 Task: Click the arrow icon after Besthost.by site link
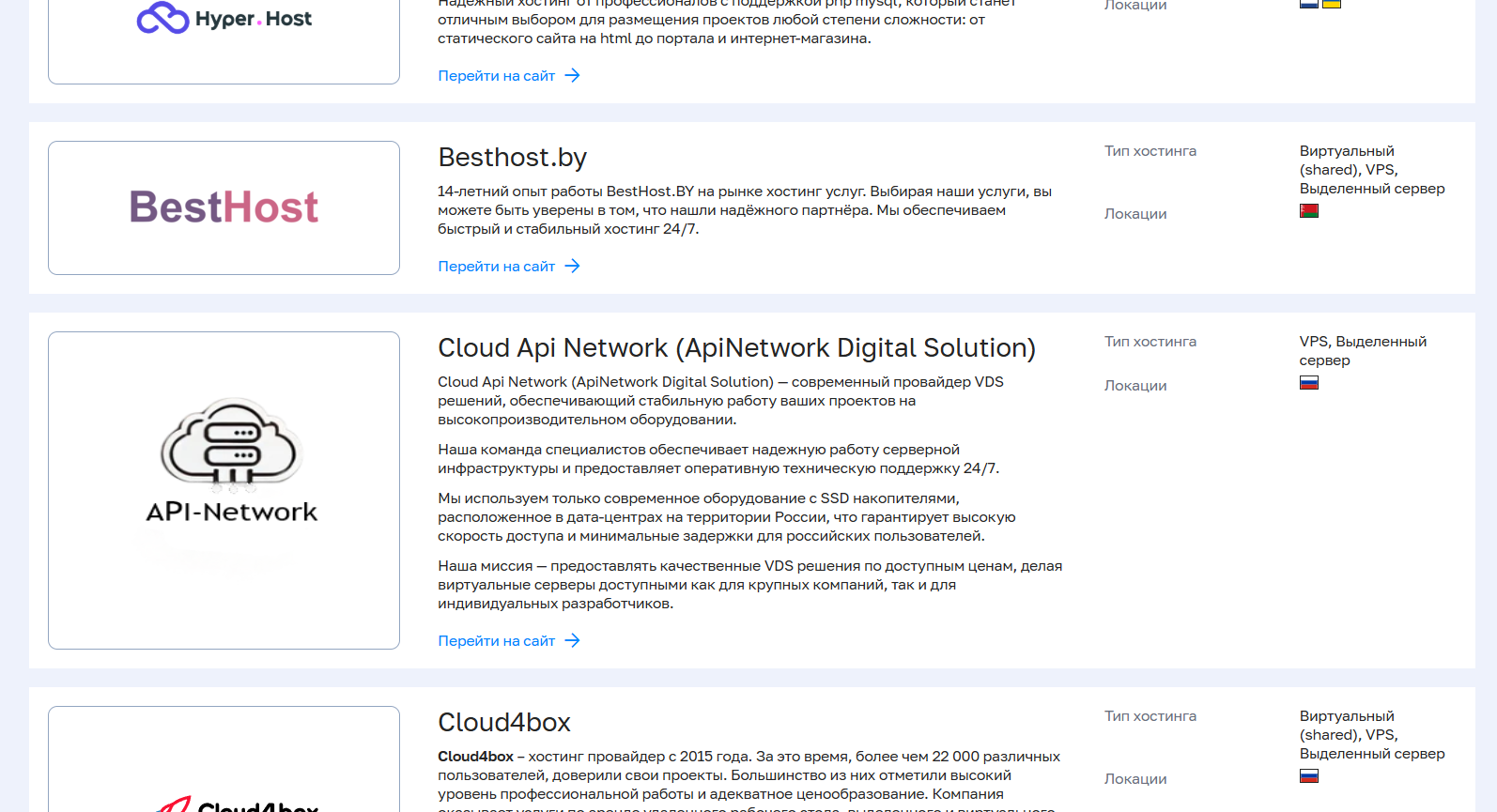pos(572,267)
